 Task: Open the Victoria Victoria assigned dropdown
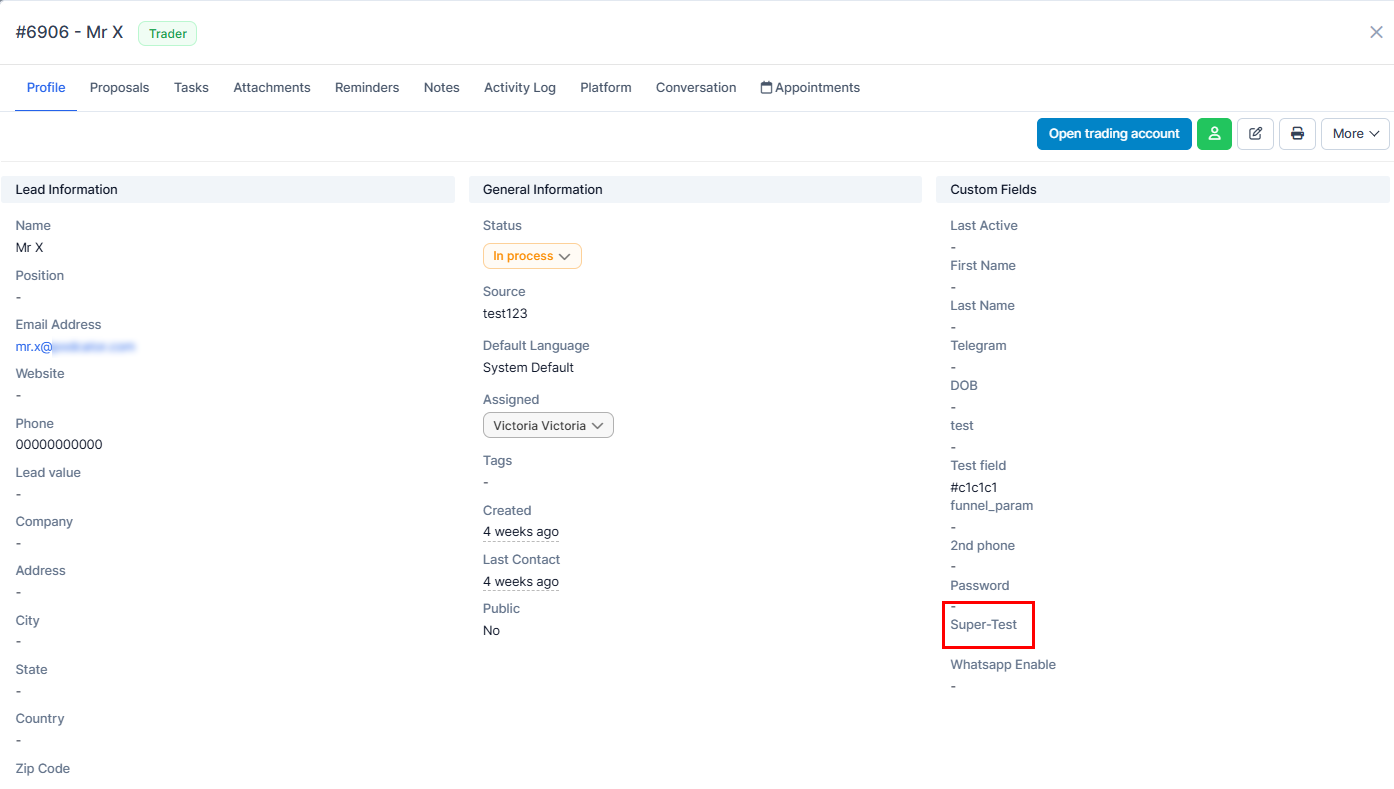pyautogui.click(x=548, y=426)
